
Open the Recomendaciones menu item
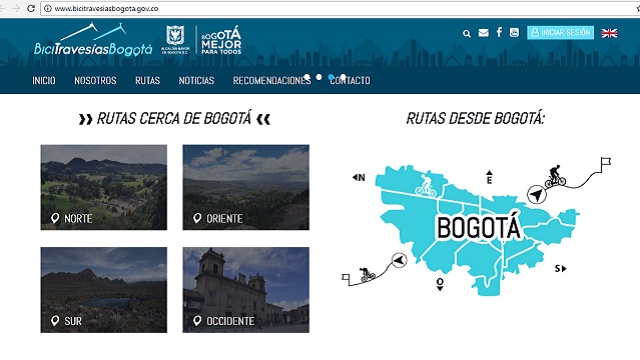click(272, 80)
